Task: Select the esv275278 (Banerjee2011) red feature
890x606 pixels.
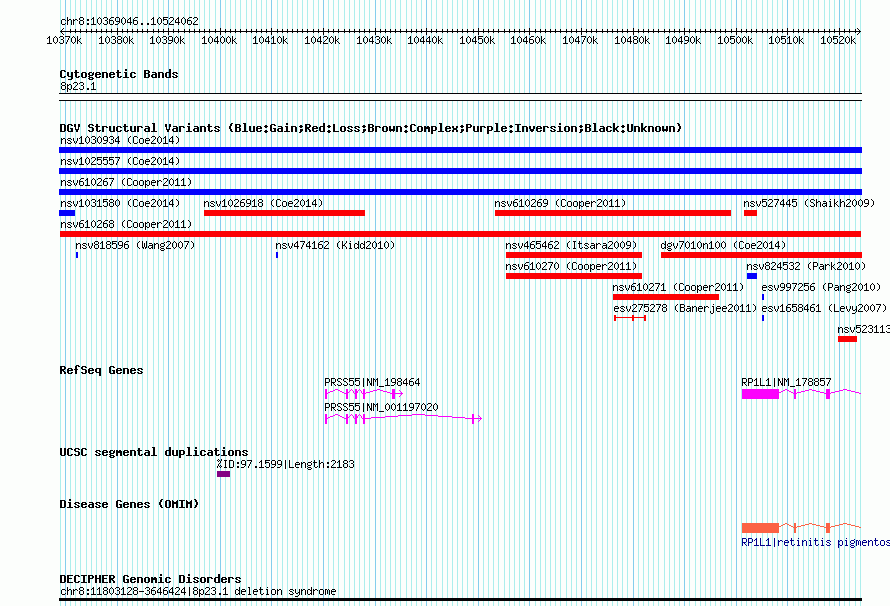Action: coord(629,318)
